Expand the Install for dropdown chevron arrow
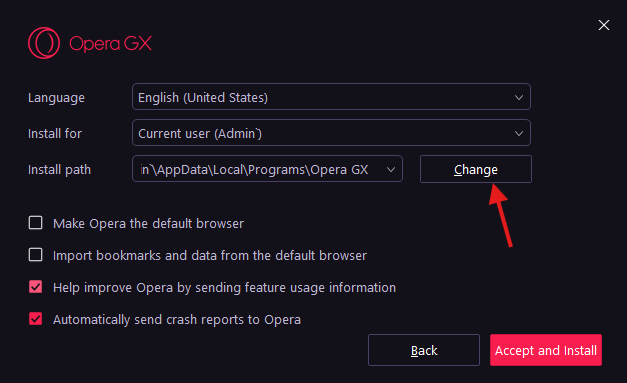Image resolution: width=627 pixels, height=383 pixels. (519, 133)
